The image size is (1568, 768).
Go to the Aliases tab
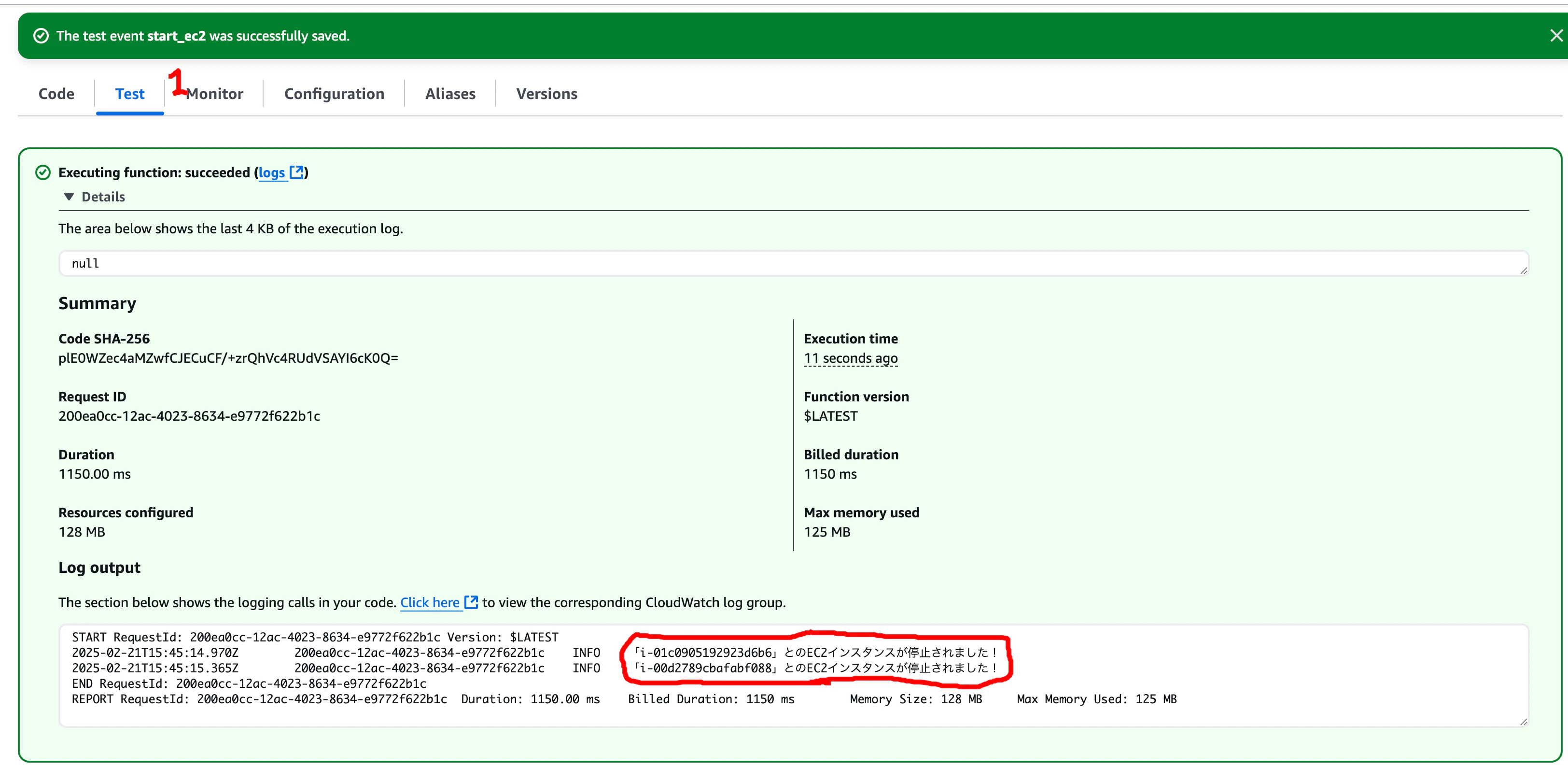tap(450, 94)
